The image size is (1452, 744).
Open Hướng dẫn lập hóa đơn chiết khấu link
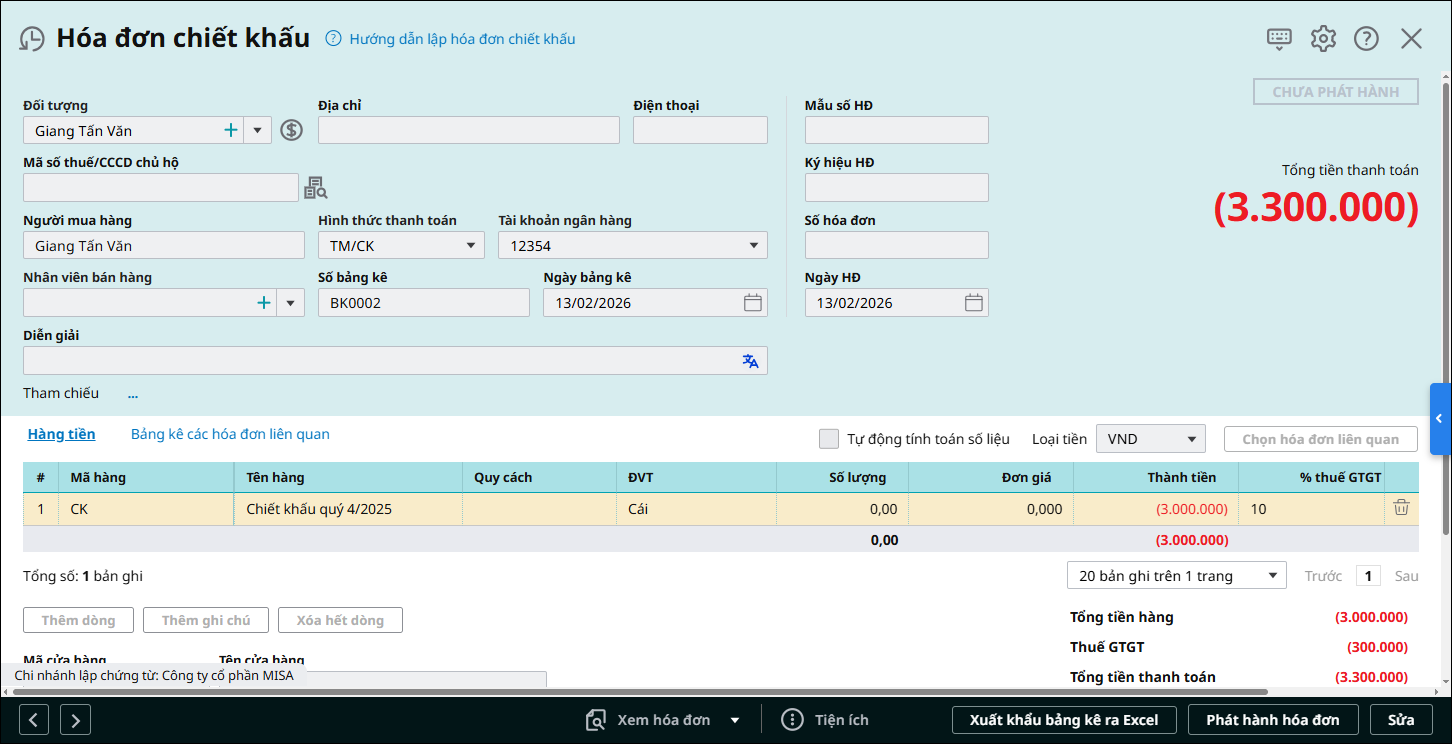[461, 39]
